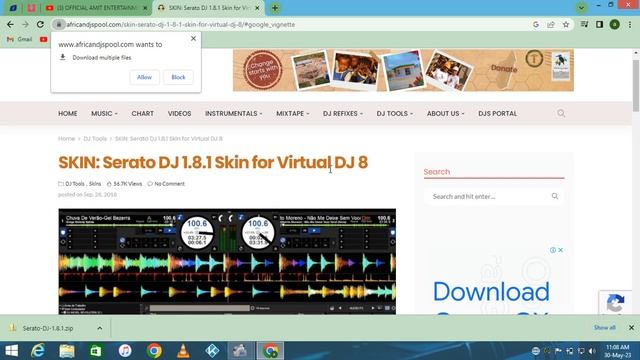Expand the MUSIC menu
Screen dimensions: 640x360
tap(104, 113)
